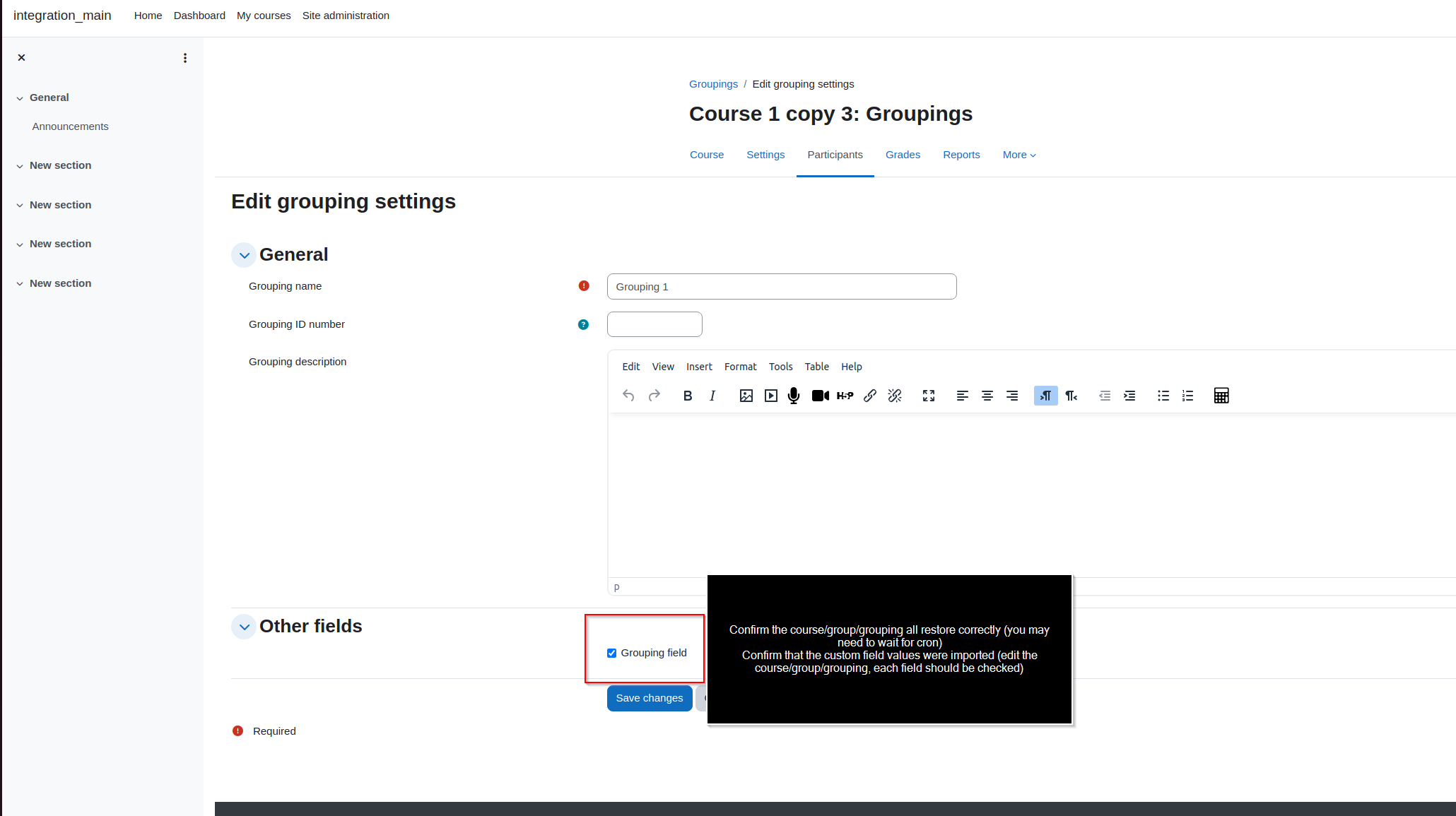
Task: Click the unlink icon
Action: pos(895,396)
